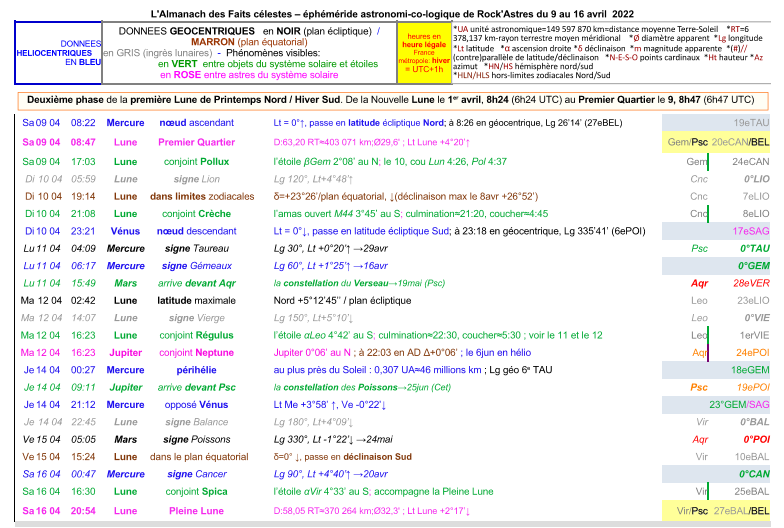Select the latitude maximale entry
Image resolution: width=784 pixels, height=528 pixels.
pos(196,300)
